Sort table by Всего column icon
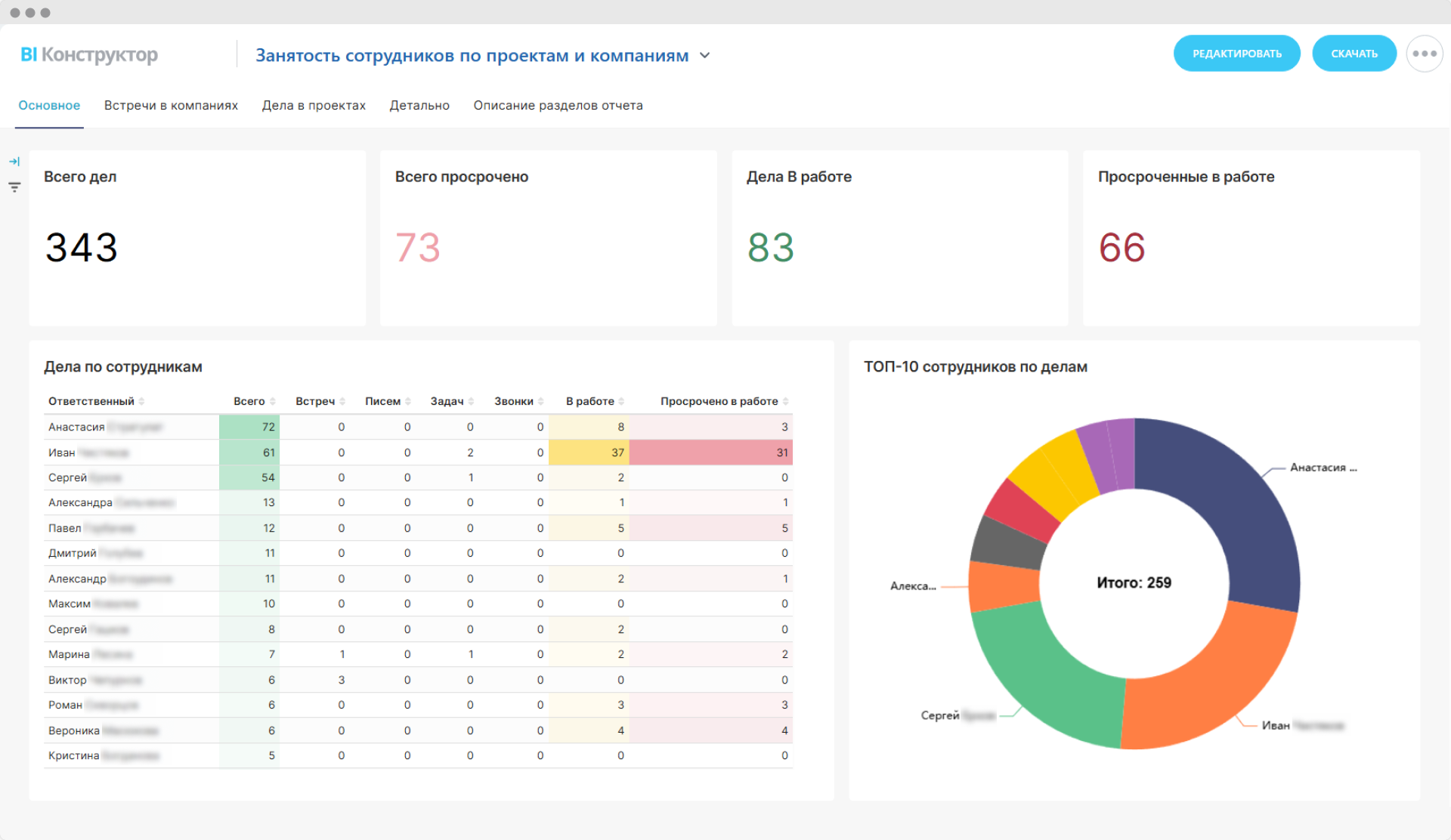The height and width of the screenshot is (840, 1451). tap(273, 402)
